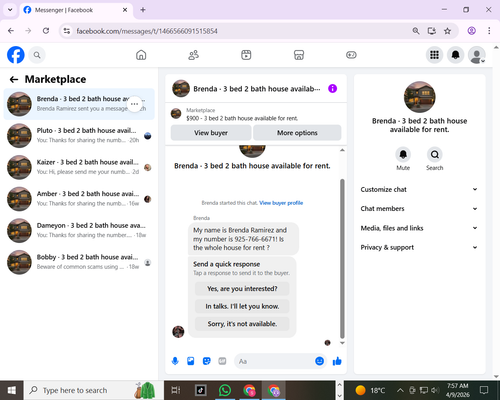This screenshot has width=500, height=400.
Task: Click the View buyer button
Action: click(211, 133)
